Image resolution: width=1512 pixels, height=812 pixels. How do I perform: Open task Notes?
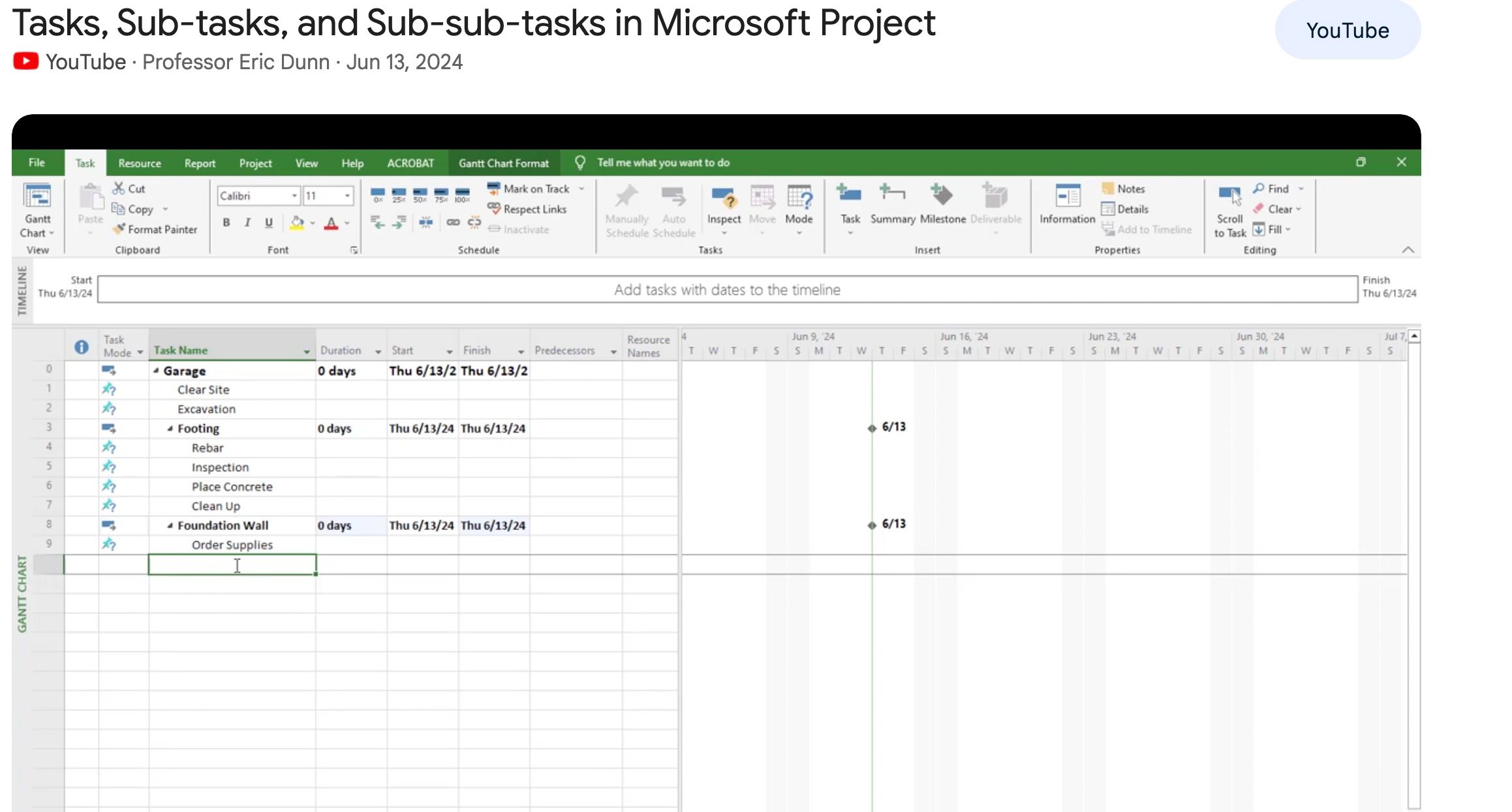click(x=1123, y=189)
